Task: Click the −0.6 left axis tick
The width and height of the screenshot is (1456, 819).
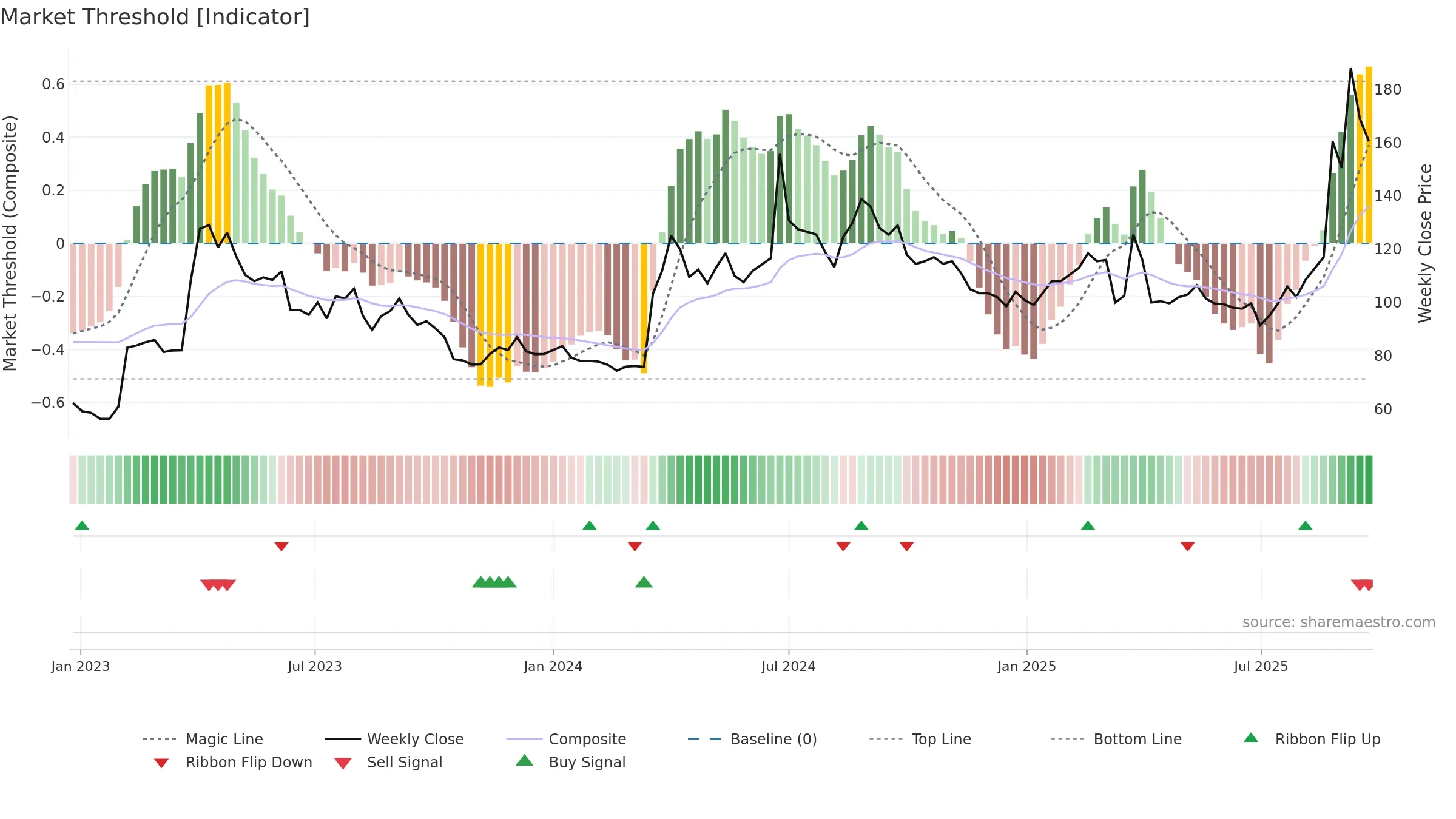Action: 48,403
